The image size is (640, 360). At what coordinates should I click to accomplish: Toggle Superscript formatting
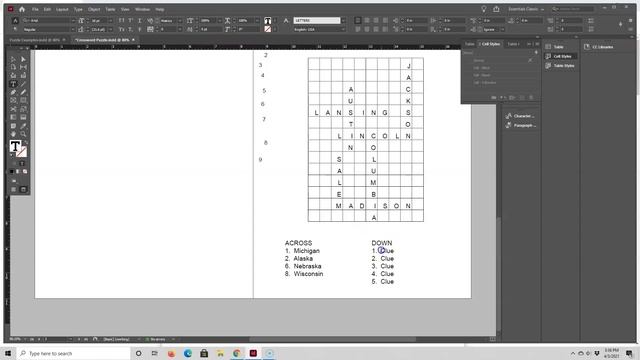pyautogui.click(x=131, y=20)
